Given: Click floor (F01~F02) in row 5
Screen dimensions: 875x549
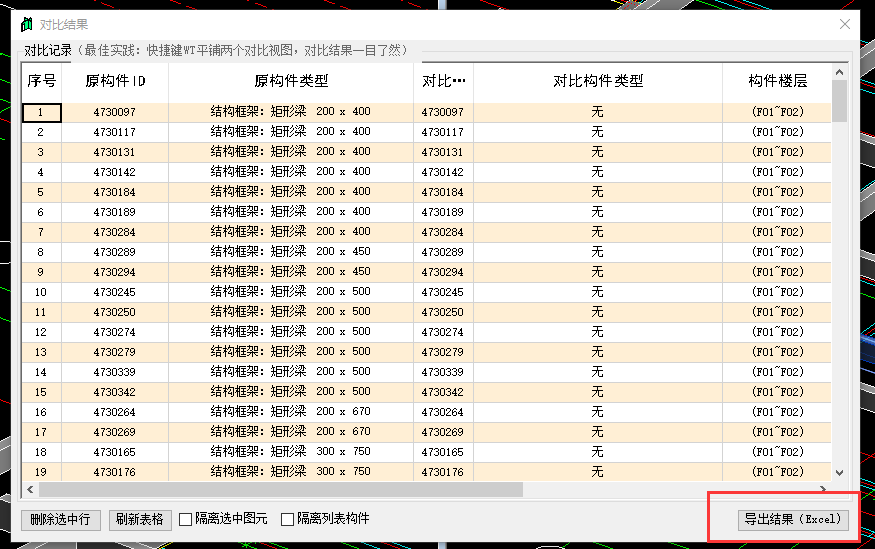Looking at the screenshot, I should point(777,192).
